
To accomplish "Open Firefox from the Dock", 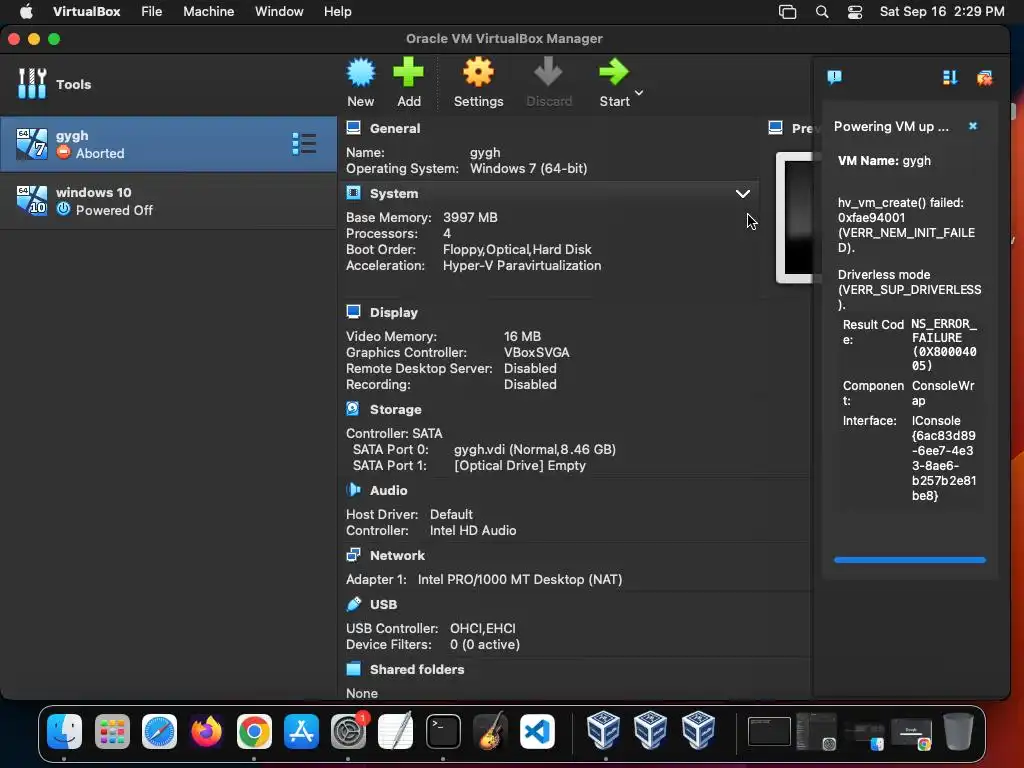I will tap(206, 731).
